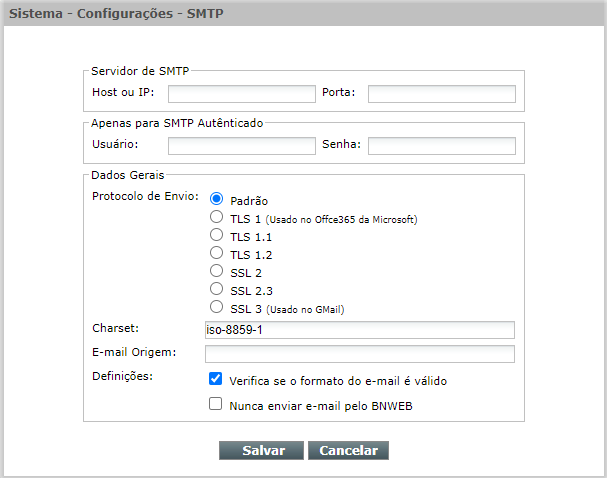Select the Padrão protocol radio button
This screenshot has width=607, height=478.
pos(216,200)
